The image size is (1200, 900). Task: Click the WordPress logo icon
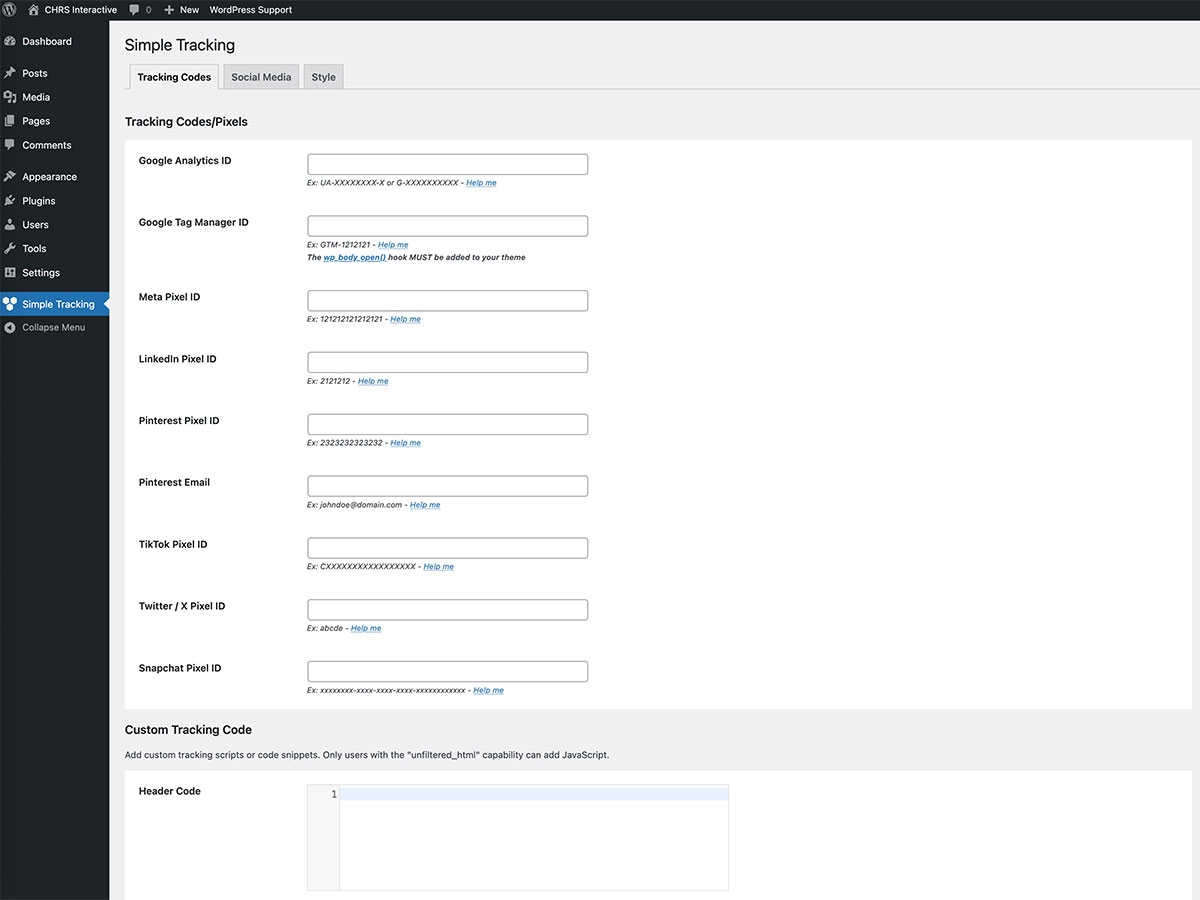(x=10, y=10)
